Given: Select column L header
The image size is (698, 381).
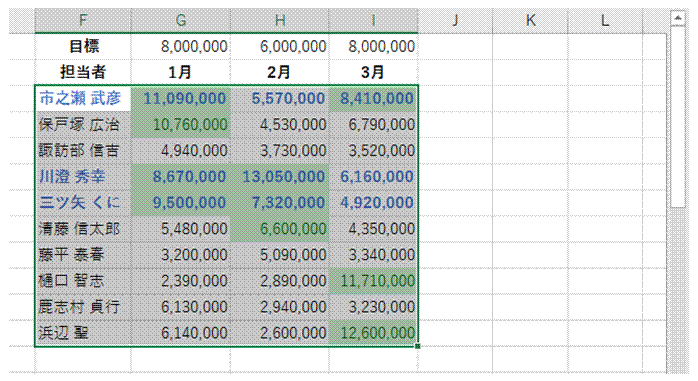Looking at the screenshot, I should [x=605, y=20].
